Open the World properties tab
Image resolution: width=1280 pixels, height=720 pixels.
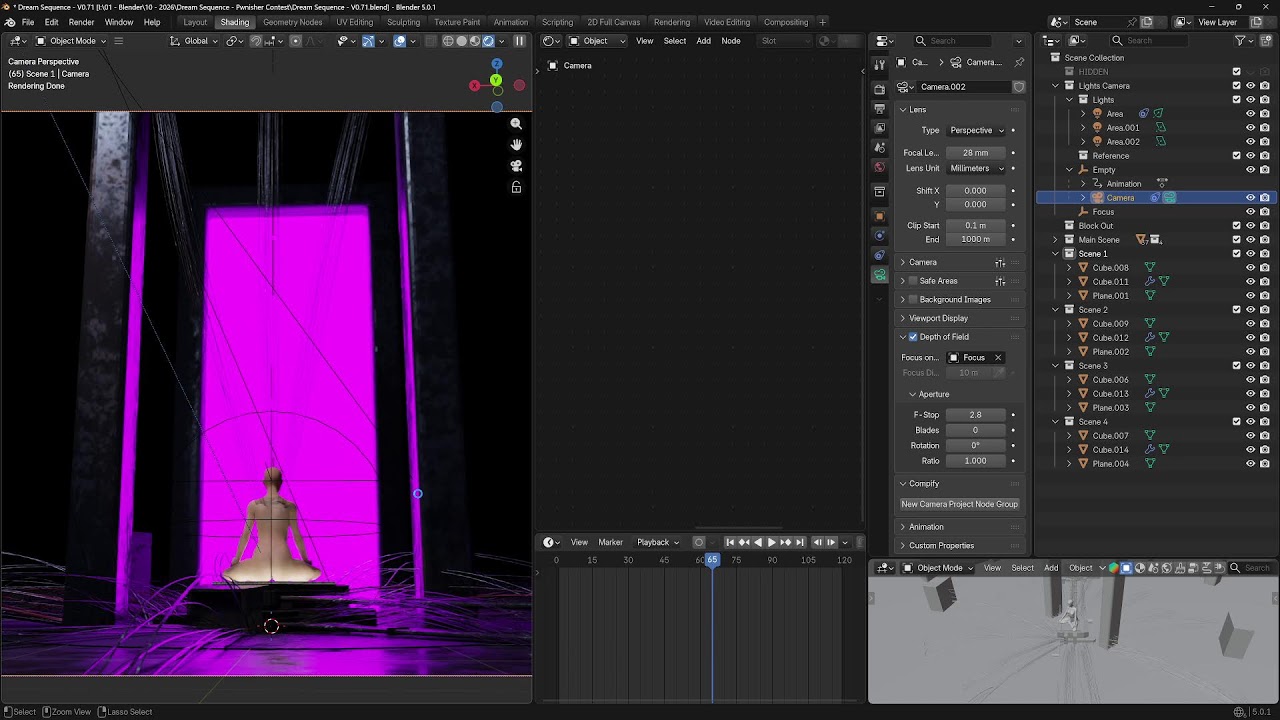click(x=879, y=167)
